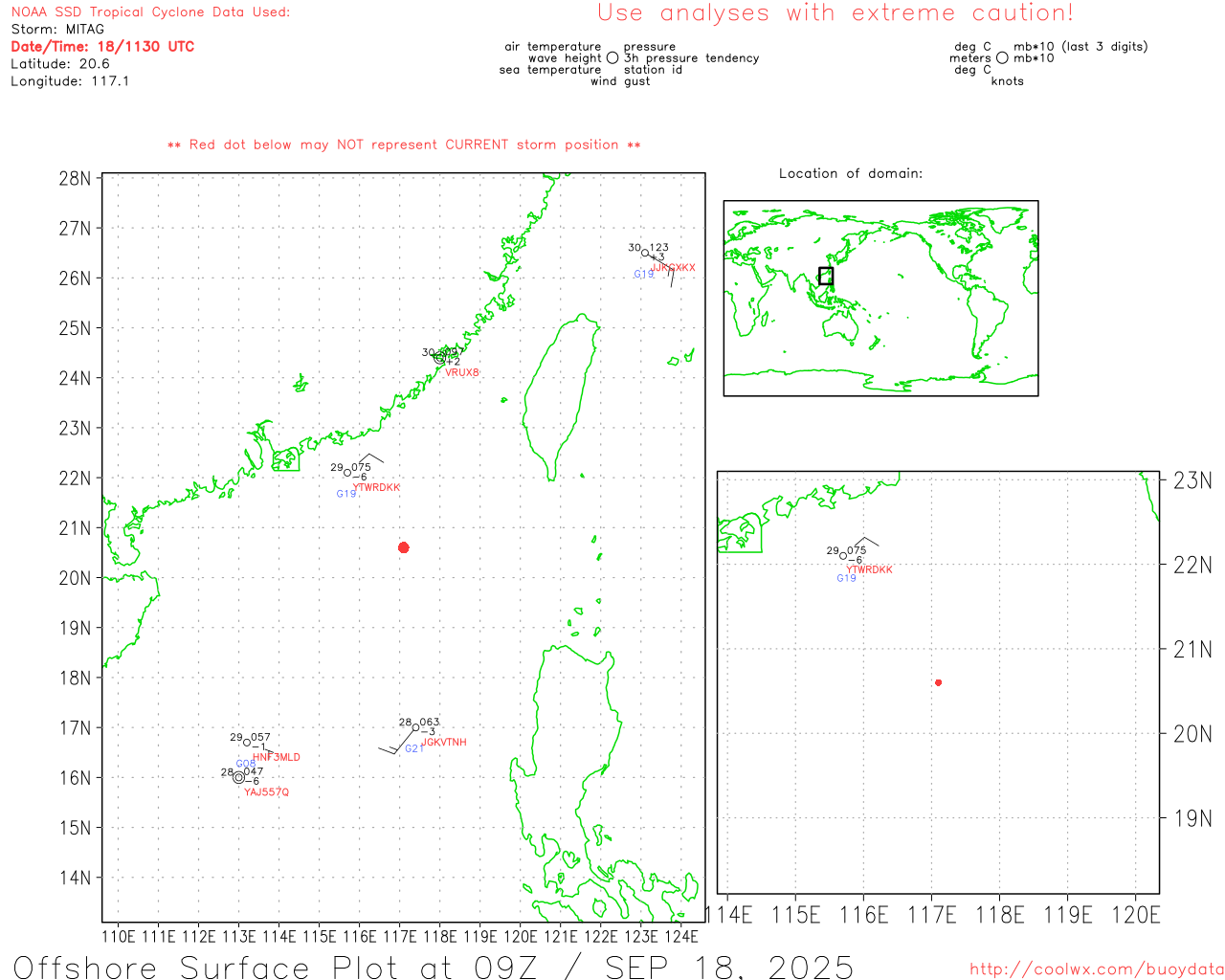Click the 'air temperature' legend label

553,47
